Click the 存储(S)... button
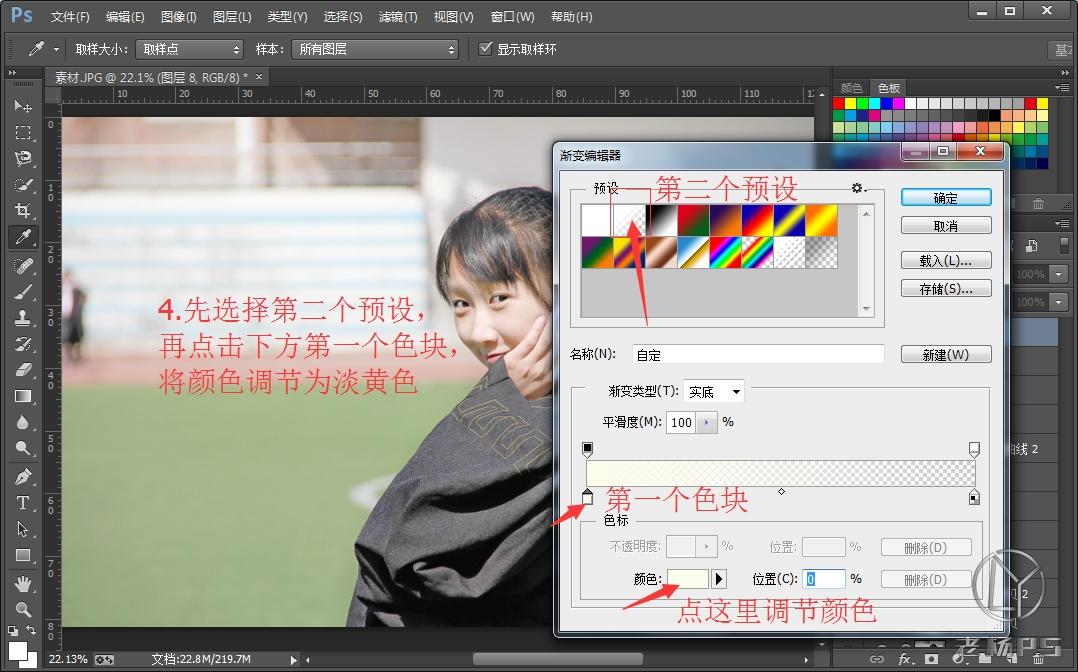The height and width of the screenshot is (672, 1078). click(946, 288)
